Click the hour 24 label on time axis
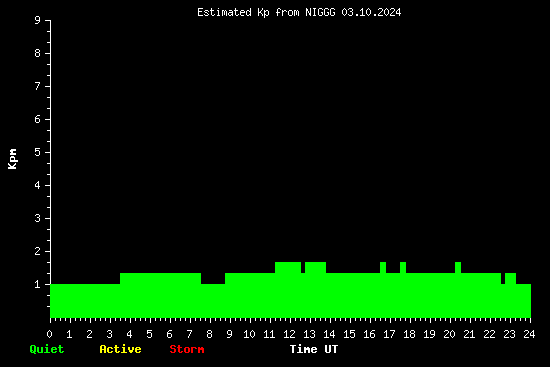 529,334
